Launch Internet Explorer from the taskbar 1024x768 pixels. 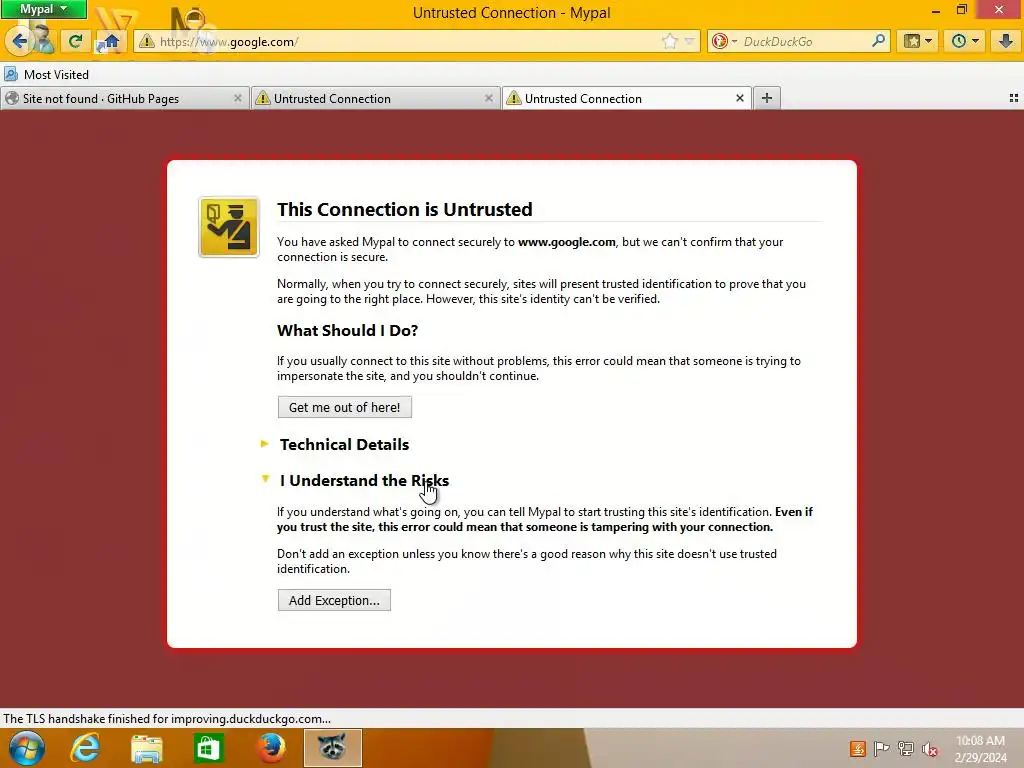86,748
